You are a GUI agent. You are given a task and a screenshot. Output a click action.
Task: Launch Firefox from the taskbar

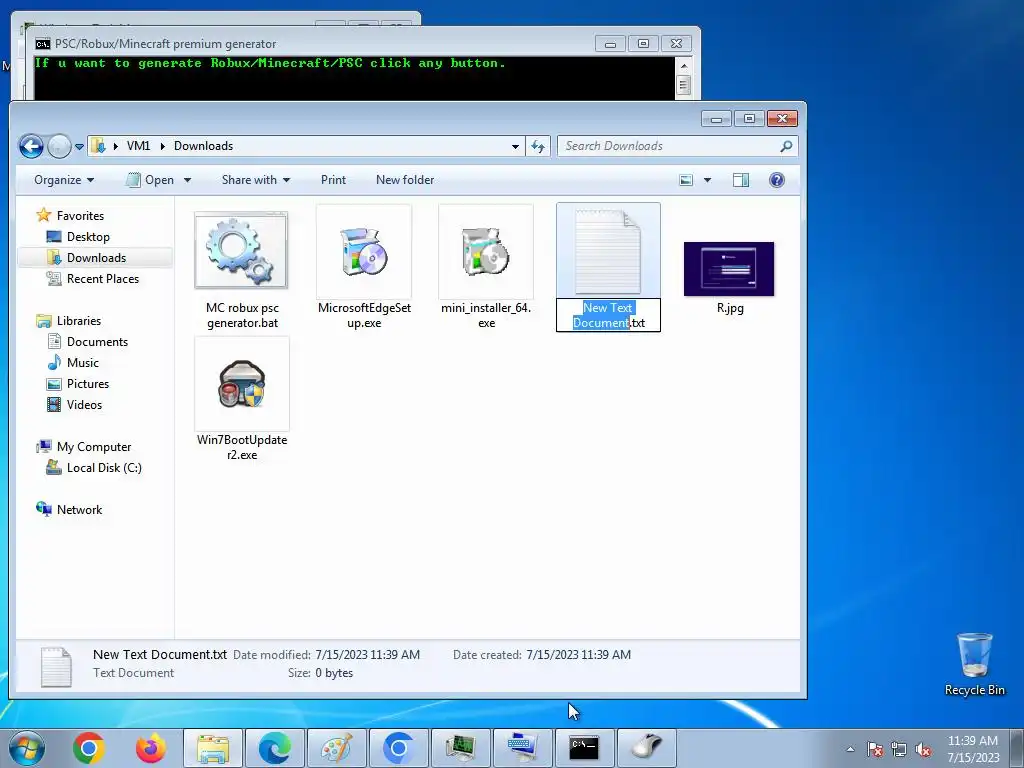pos(150,748)
